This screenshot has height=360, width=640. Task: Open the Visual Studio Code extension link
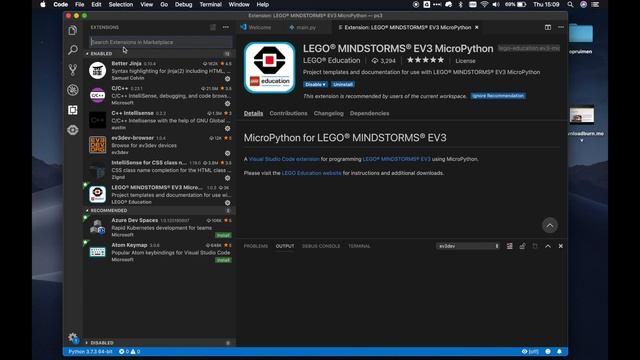(284, 159)
